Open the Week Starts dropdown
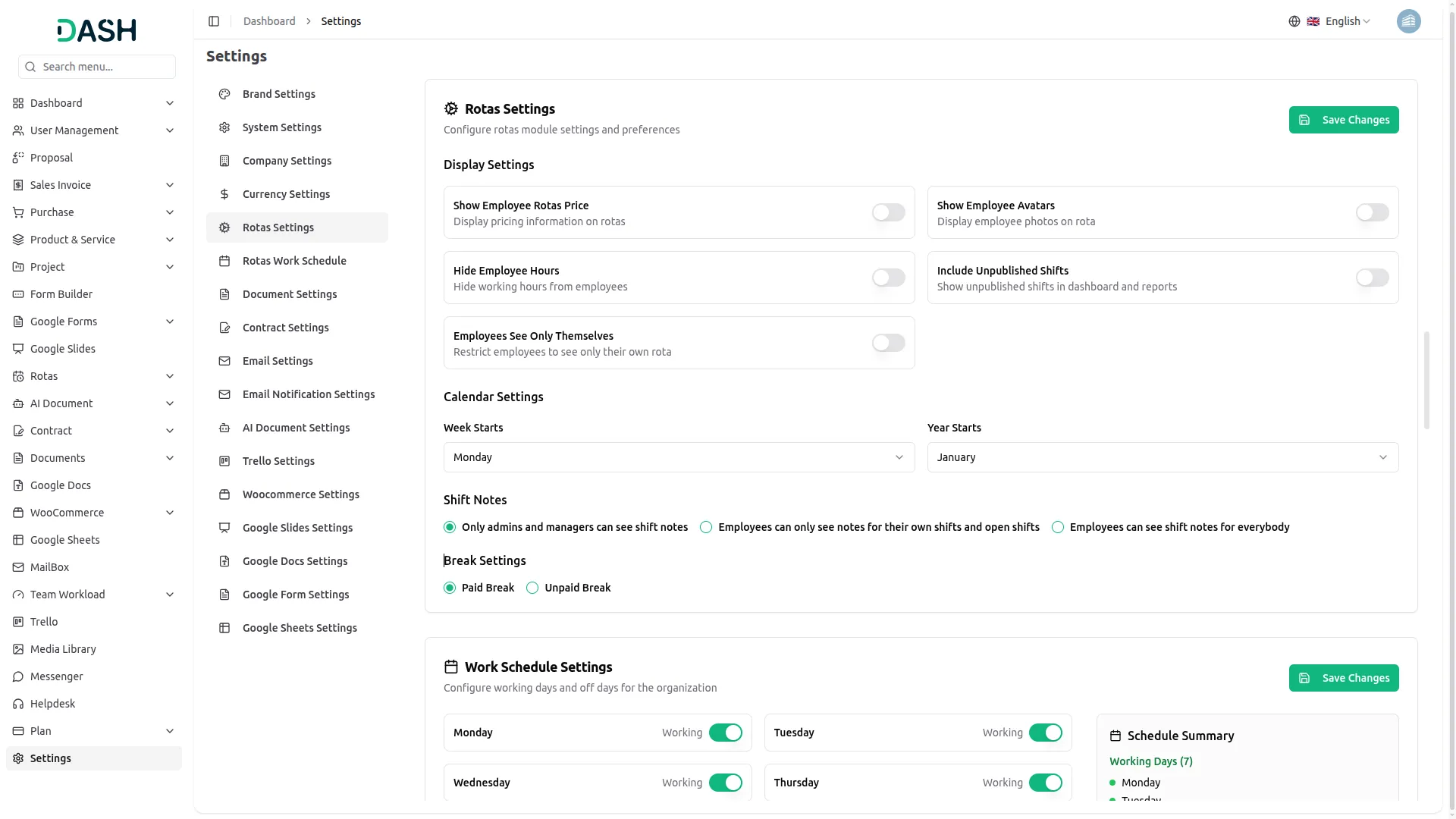The height and width of the screenshot is (819, 1456). (x=679, y=457)
